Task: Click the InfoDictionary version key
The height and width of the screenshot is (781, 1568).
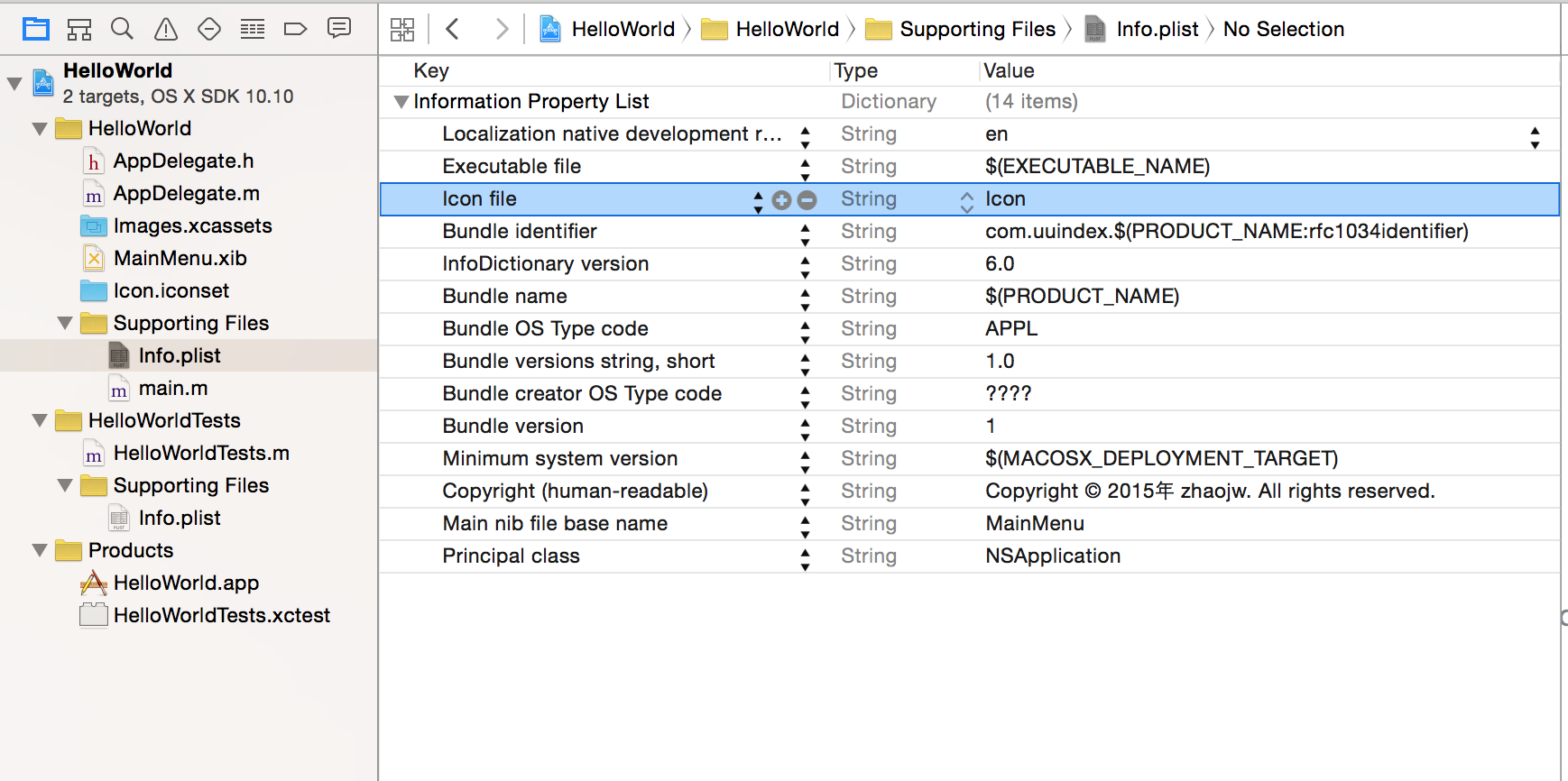Action: click(x=546, y=264)
